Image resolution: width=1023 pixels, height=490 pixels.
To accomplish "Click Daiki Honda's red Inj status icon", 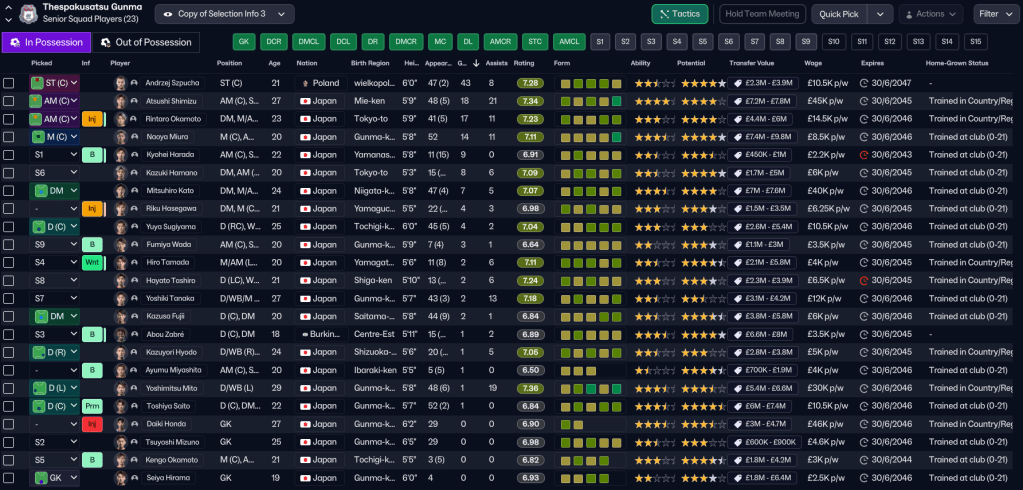I will tap(91, 425).
